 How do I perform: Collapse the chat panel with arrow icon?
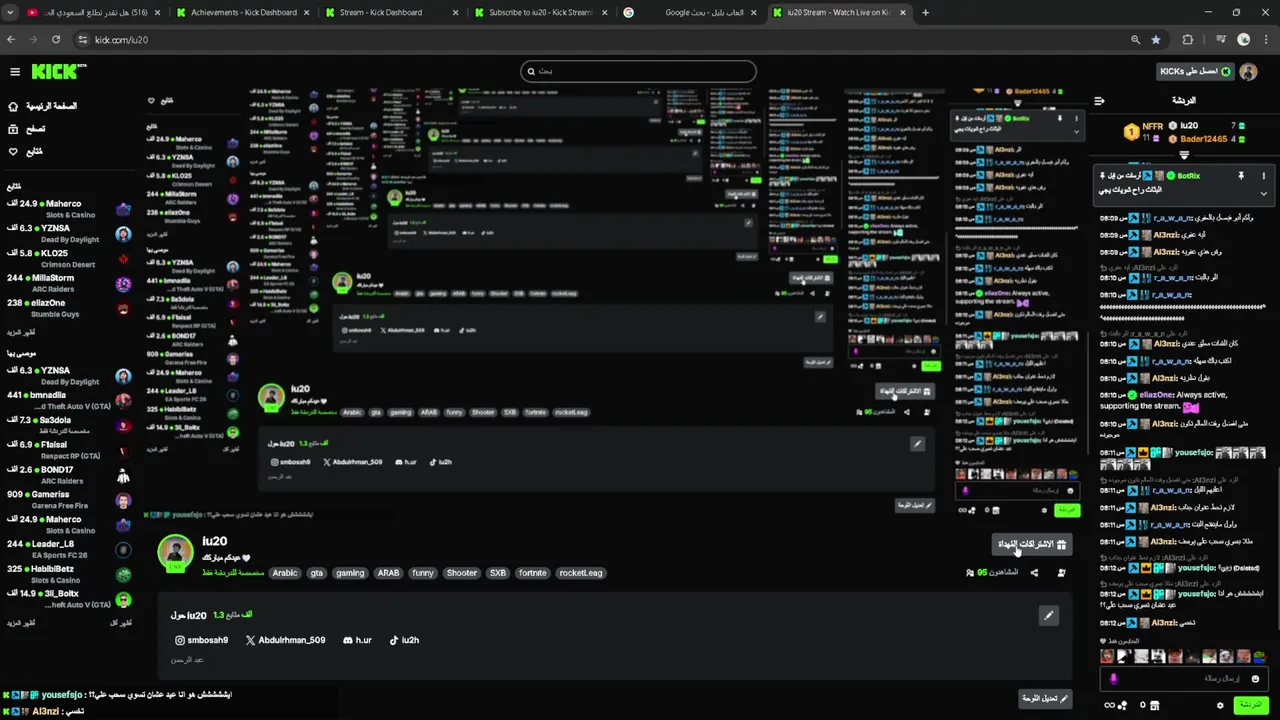(x=1100, y=101)
